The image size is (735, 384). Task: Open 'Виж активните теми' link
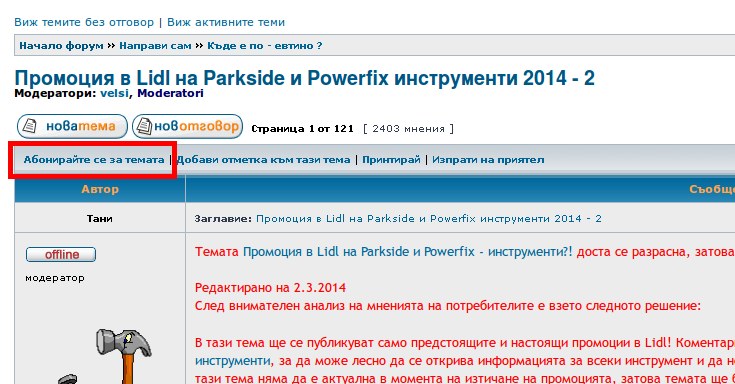point(226,22)
